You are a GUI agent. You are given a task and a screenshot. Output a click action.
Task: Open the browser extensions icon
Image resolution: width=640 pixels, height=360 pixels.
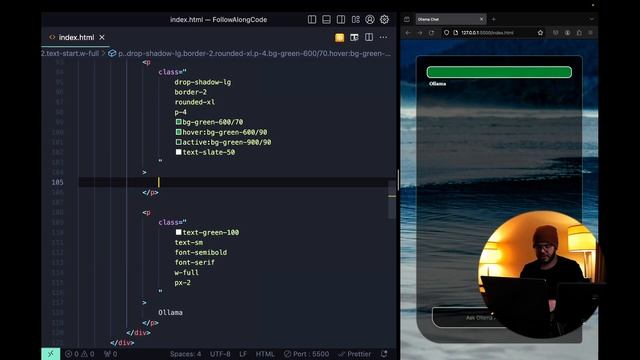coord(579,33)
